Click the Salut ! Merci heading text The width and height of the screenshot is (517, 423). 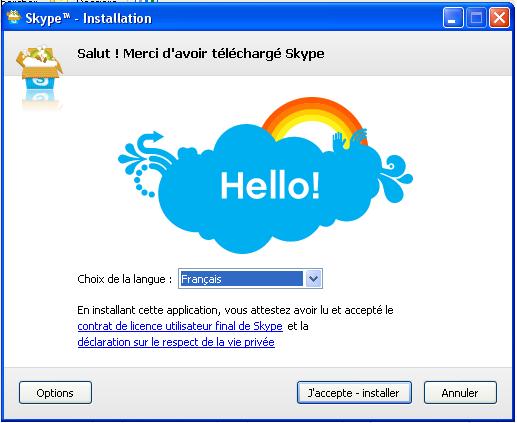click(201, 53)
